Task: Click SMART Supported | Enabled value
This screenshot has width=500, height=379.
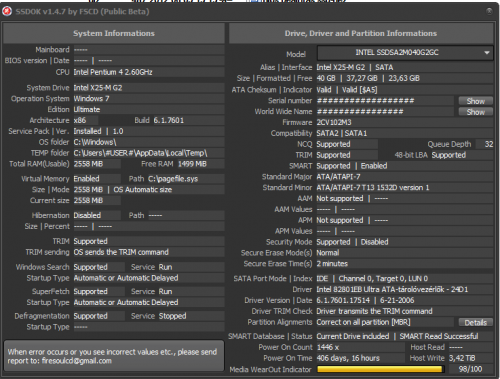Action: click(352, 166)
